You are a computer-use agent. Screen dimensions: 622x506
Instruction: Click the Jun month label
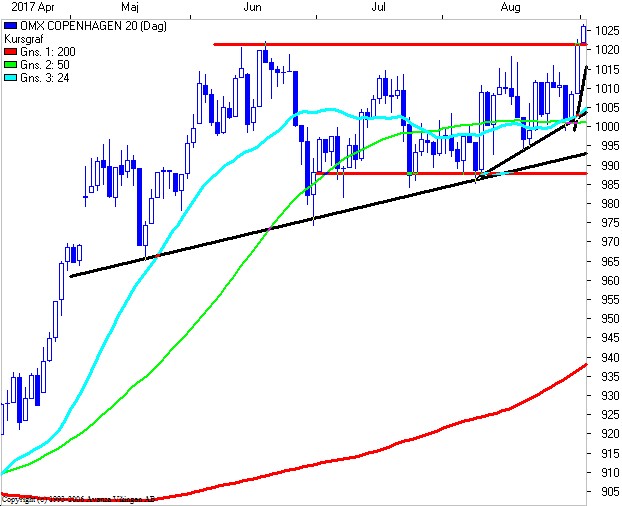(x=253, y=7)
